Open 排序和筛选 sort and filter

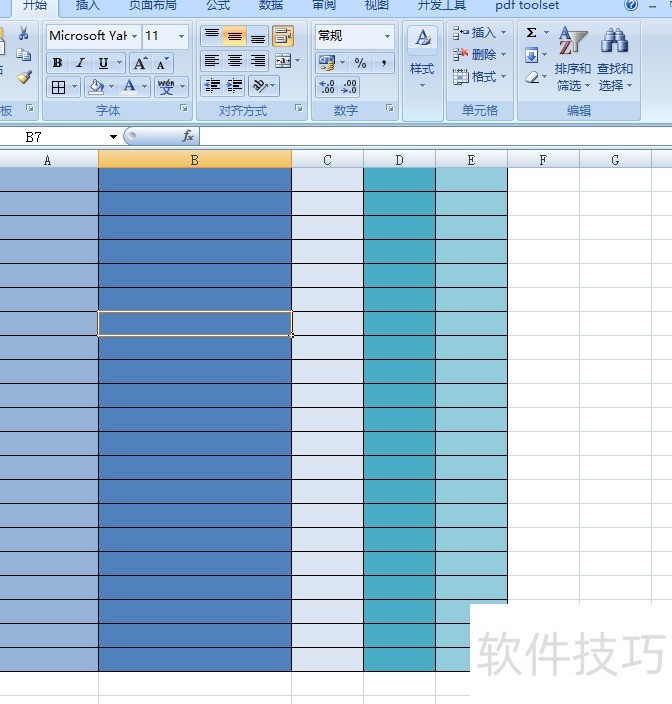coord(573,58)
